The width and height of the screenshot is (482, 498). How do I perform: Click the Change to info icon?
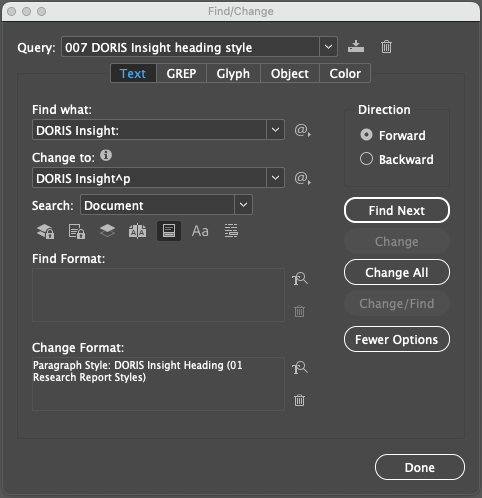coord(106,155)
